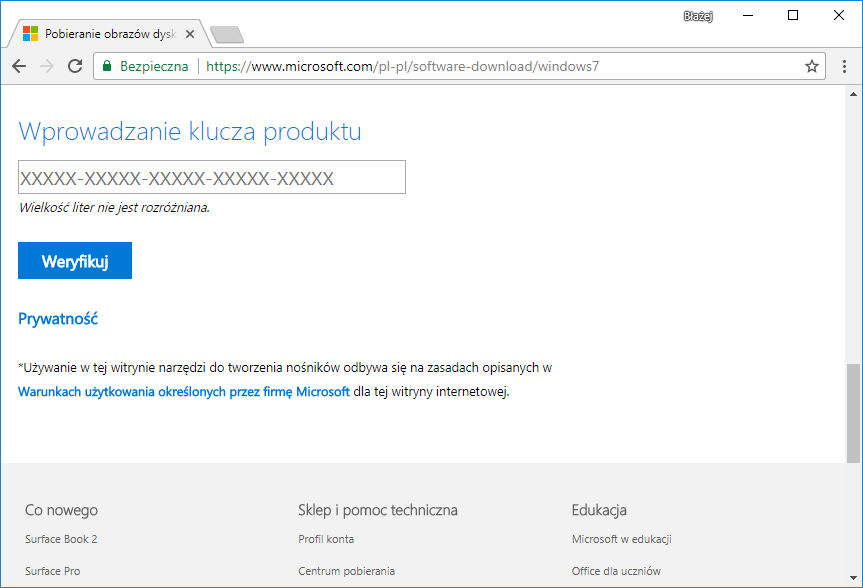This screenshot has height=588, width=863.
Task: Click the scrollbar up arrow
Action: coord(853,94)
